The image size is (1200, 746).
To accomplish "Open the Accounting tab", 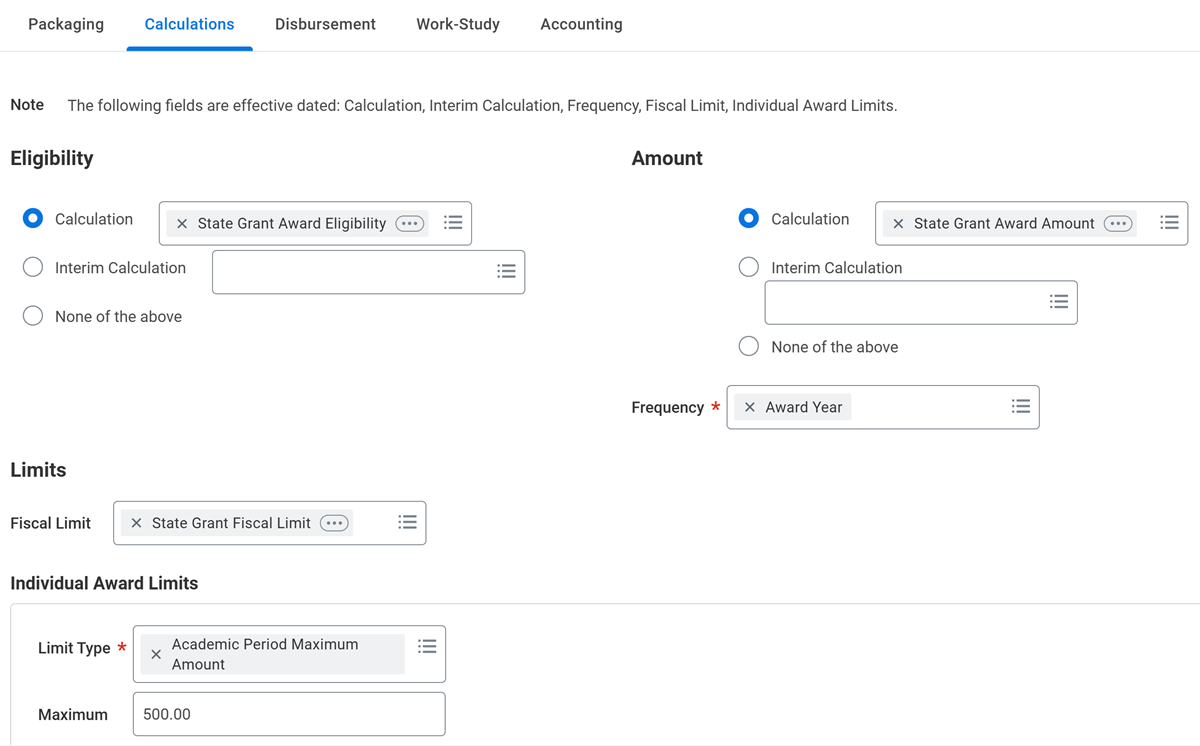I will (x=581, y=24).
